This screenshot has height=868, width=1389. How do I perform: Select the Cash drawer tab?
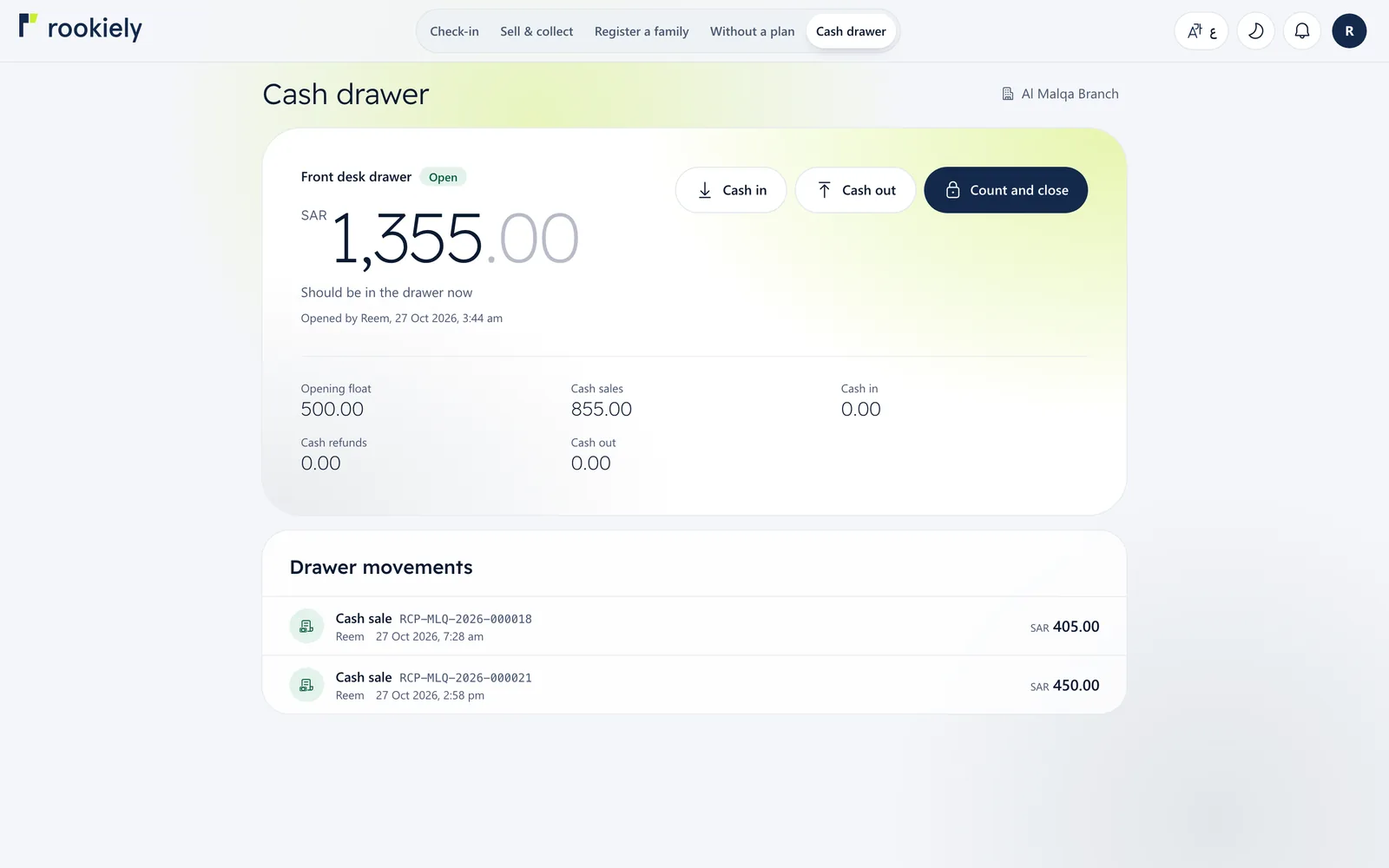[851, 31]
